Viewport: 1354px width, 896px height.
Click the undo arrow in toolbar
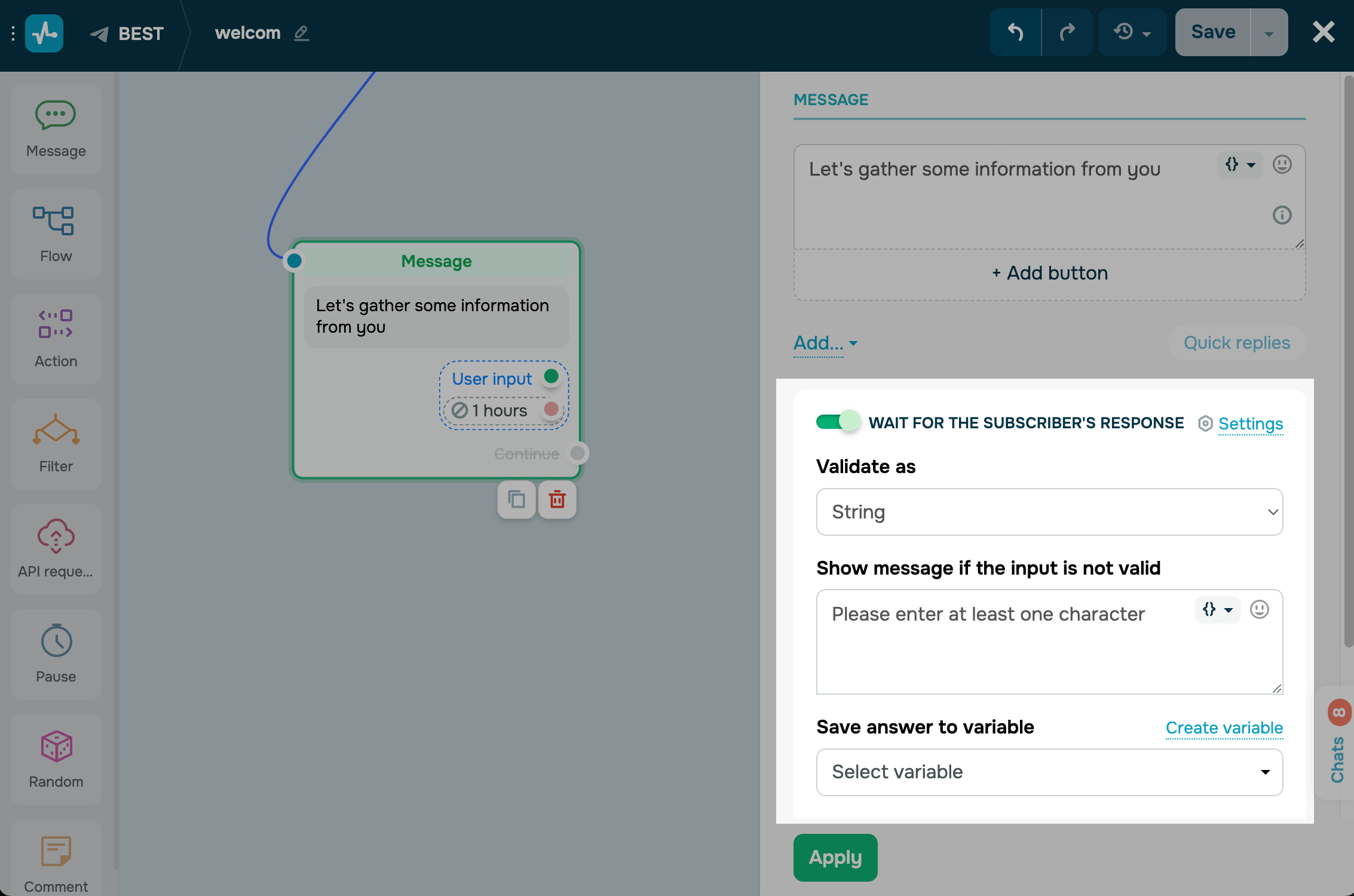(x=1015, y=32)
